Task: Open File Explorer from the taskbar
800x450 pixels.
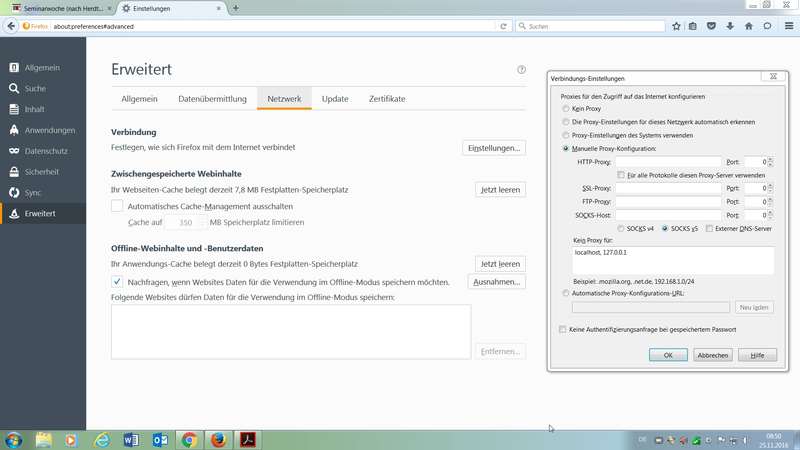Action: click(44, 440)
